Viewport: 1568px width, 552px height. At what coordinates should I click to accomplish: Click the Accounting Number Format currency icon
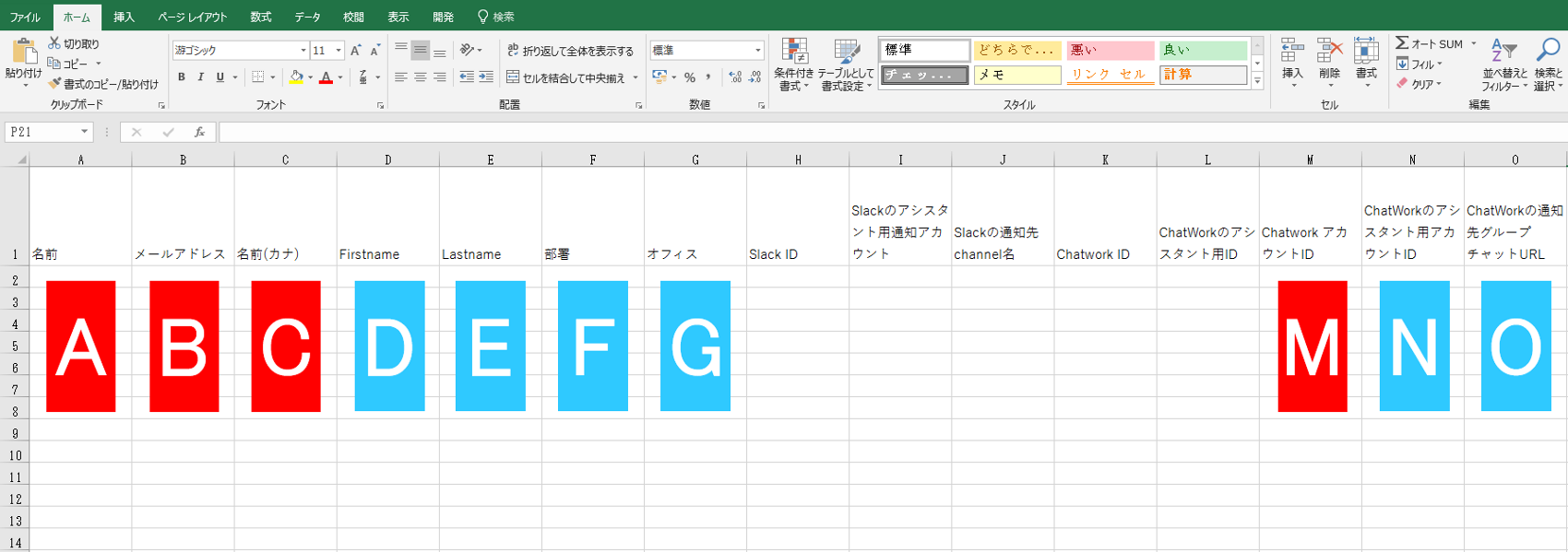659,77
